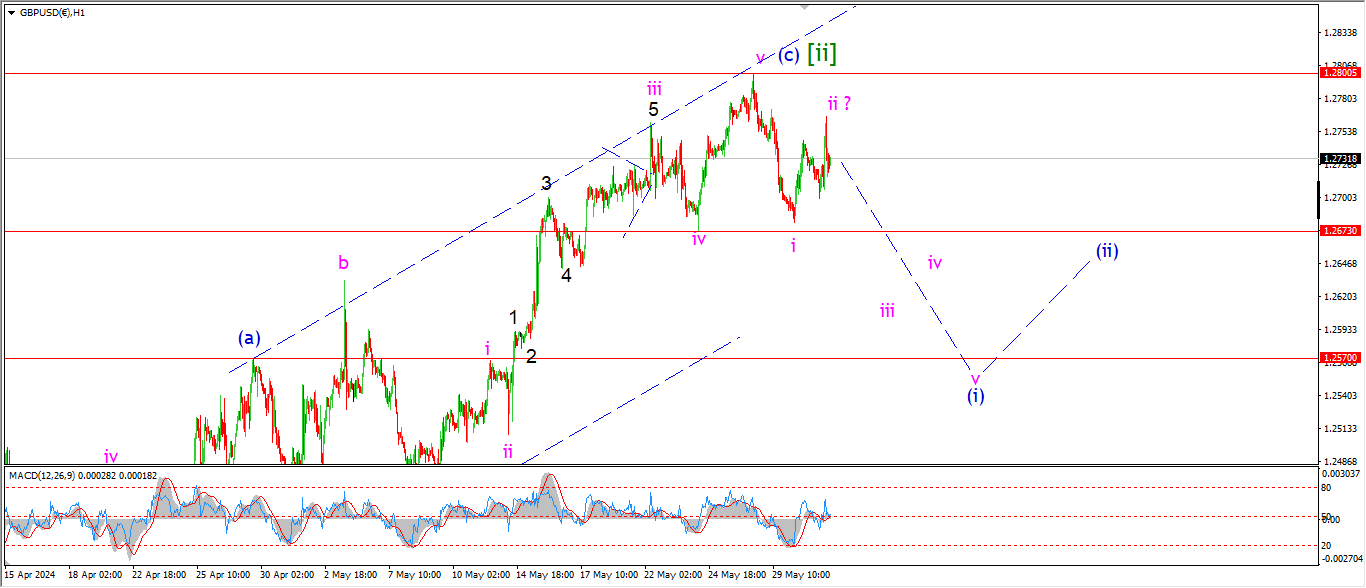Viewport: 1366px width, 588px height.
Task: Select the black 3 wave label
Action: click(x=546, y=183)
